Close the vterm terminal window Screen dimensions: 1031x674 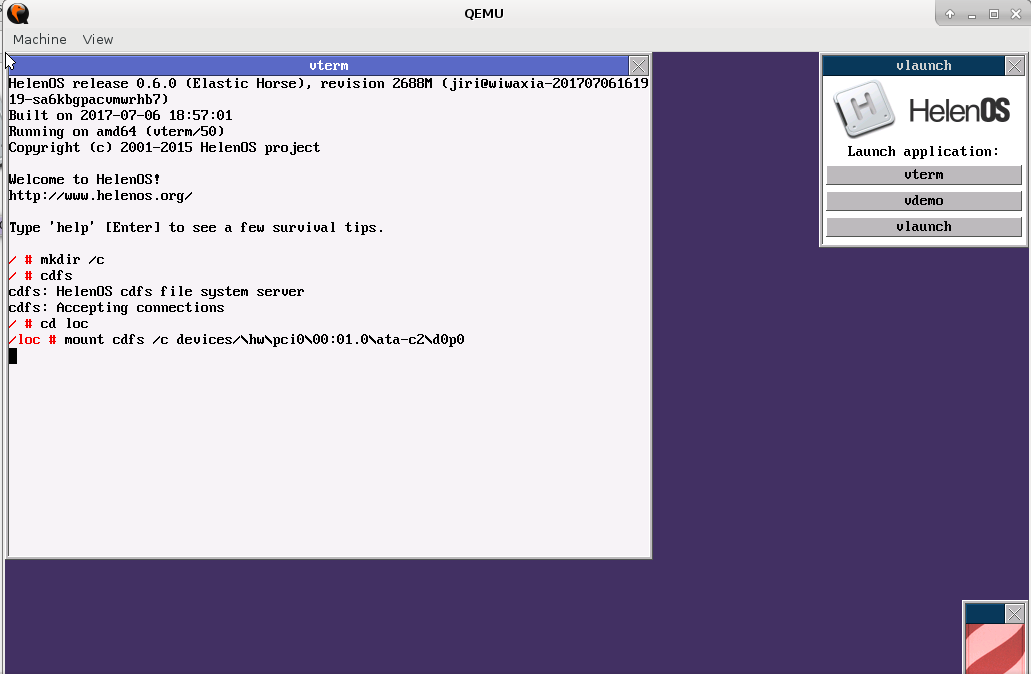pos(638,66)
